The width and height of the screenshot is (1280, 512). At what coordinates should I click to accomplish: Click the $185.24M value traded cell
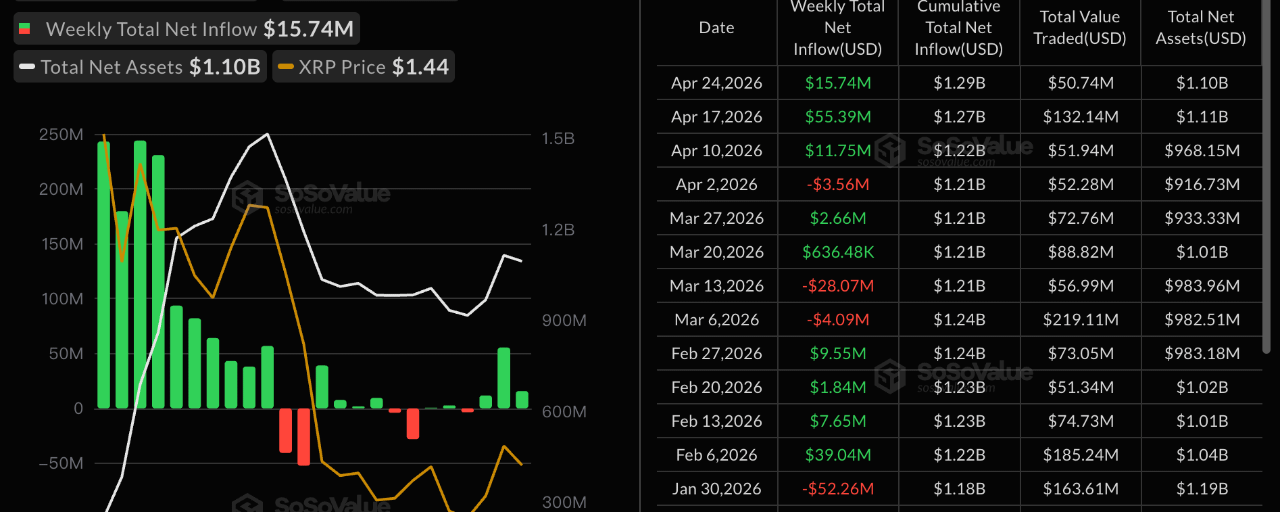(1080, 455)
